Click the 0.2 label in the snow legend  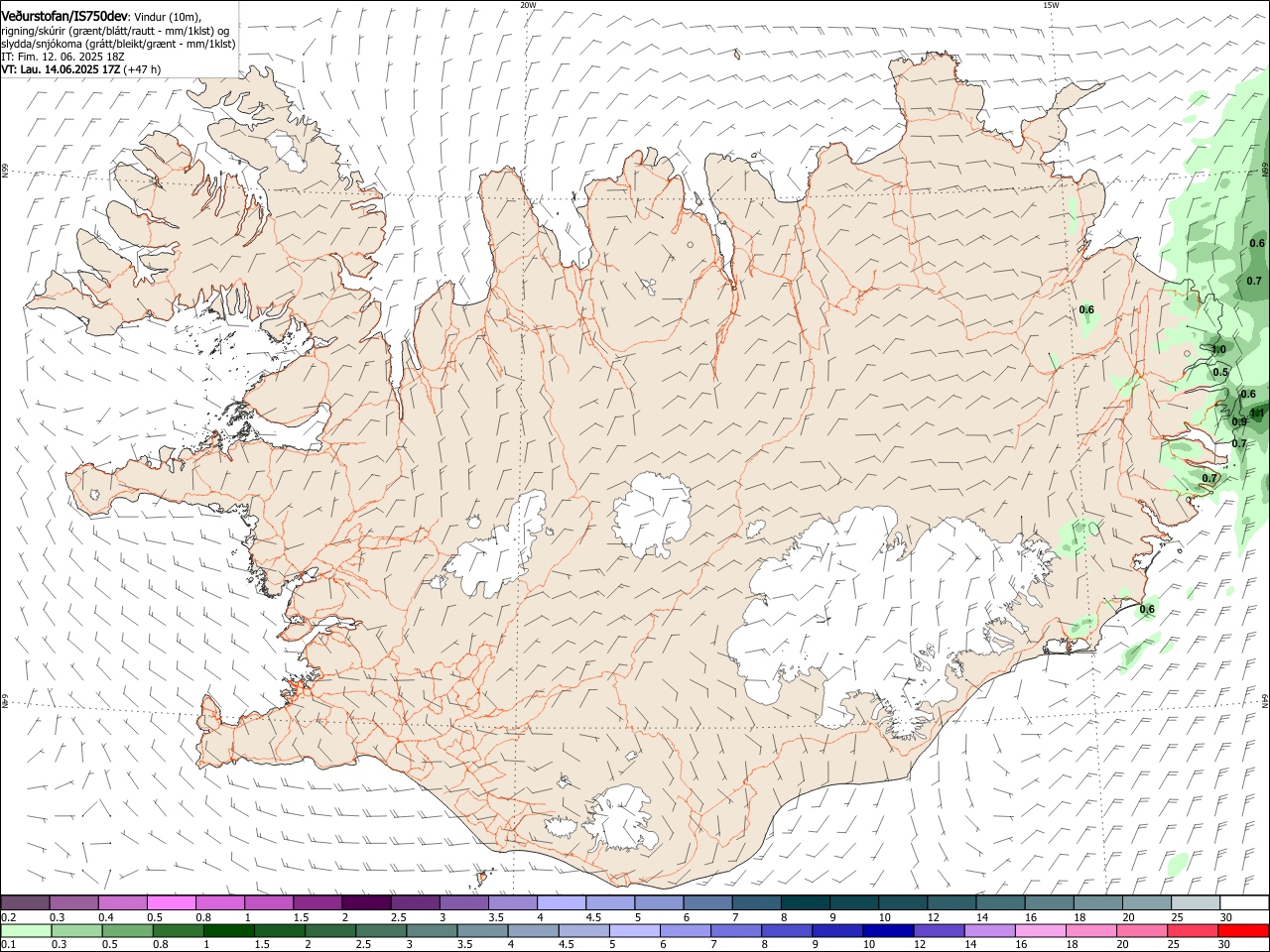tap(8, 918)
